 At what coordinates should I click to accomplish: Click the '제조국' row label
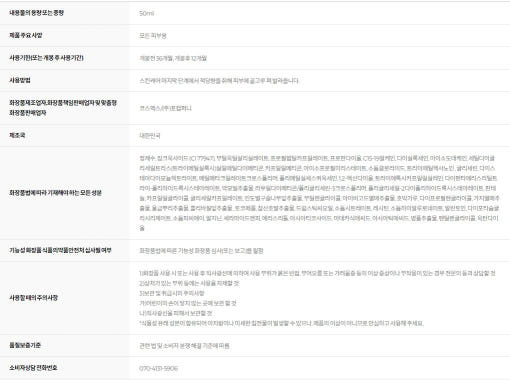pyautogui.click(x=17, y=135)
